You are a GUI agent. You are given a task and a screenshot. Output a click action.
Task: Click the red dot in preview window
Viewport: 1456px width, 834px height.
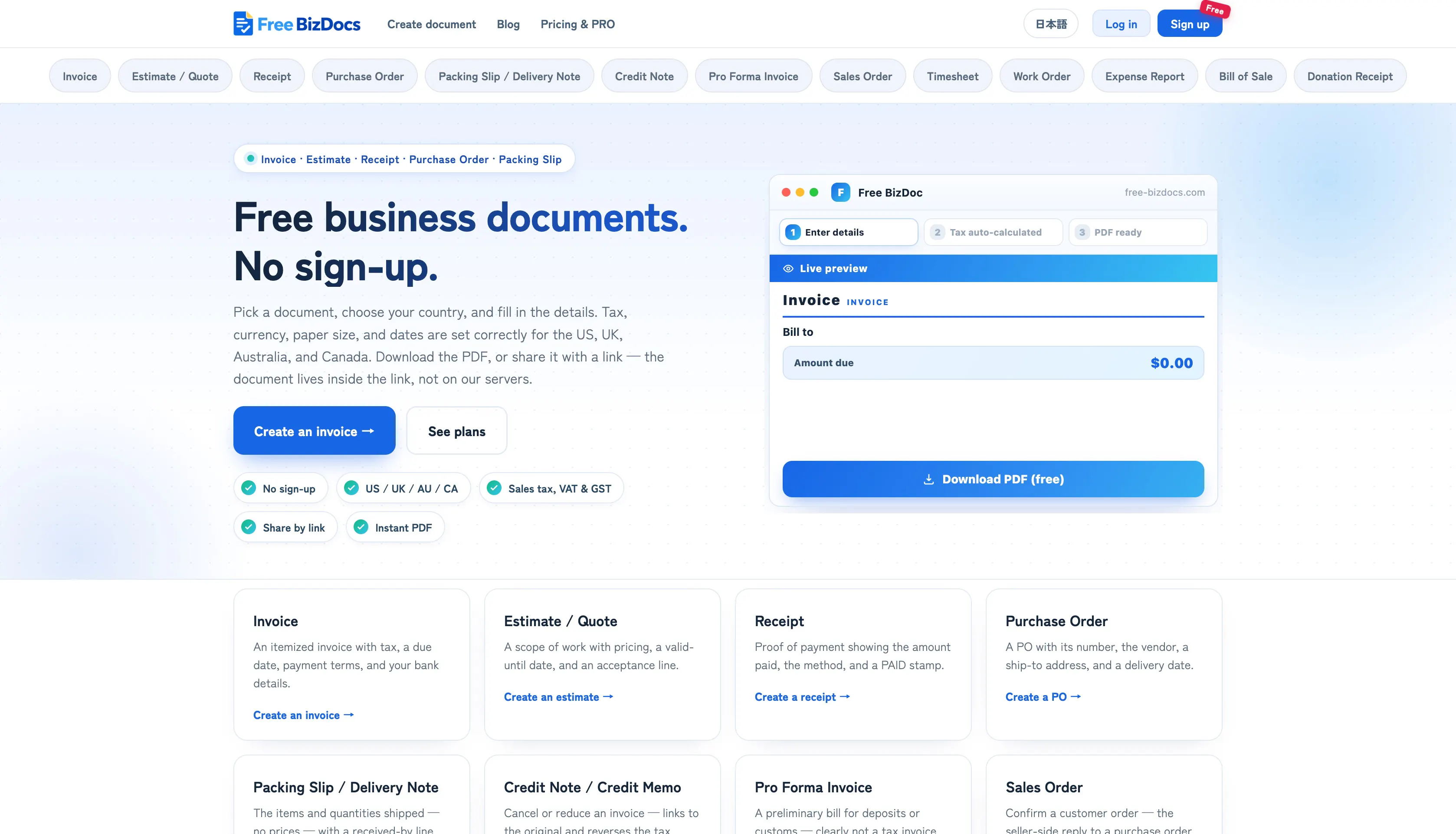click(786, 193)
